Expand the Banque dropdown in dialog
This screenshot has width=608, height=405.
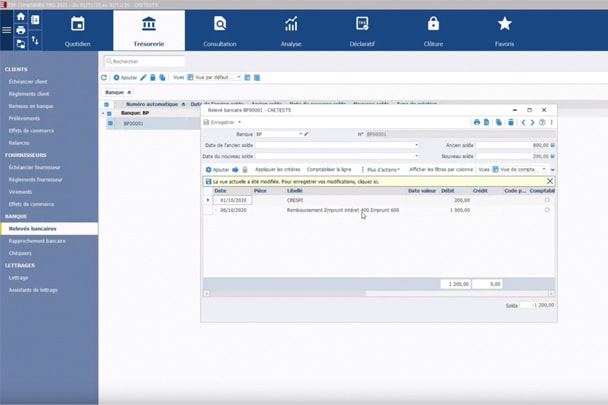(299, 133)
